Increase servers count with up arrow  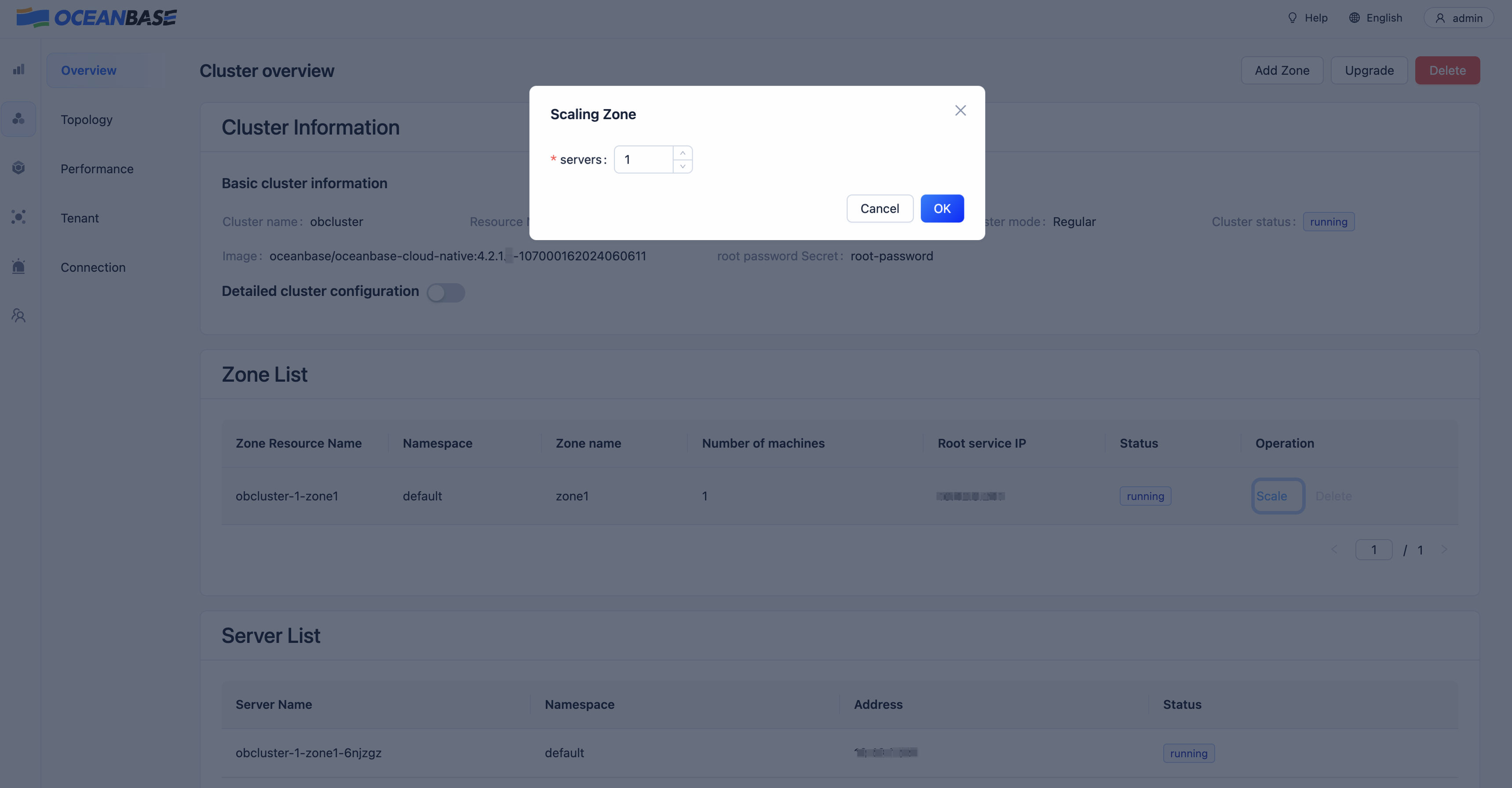[x=683, y=153]
